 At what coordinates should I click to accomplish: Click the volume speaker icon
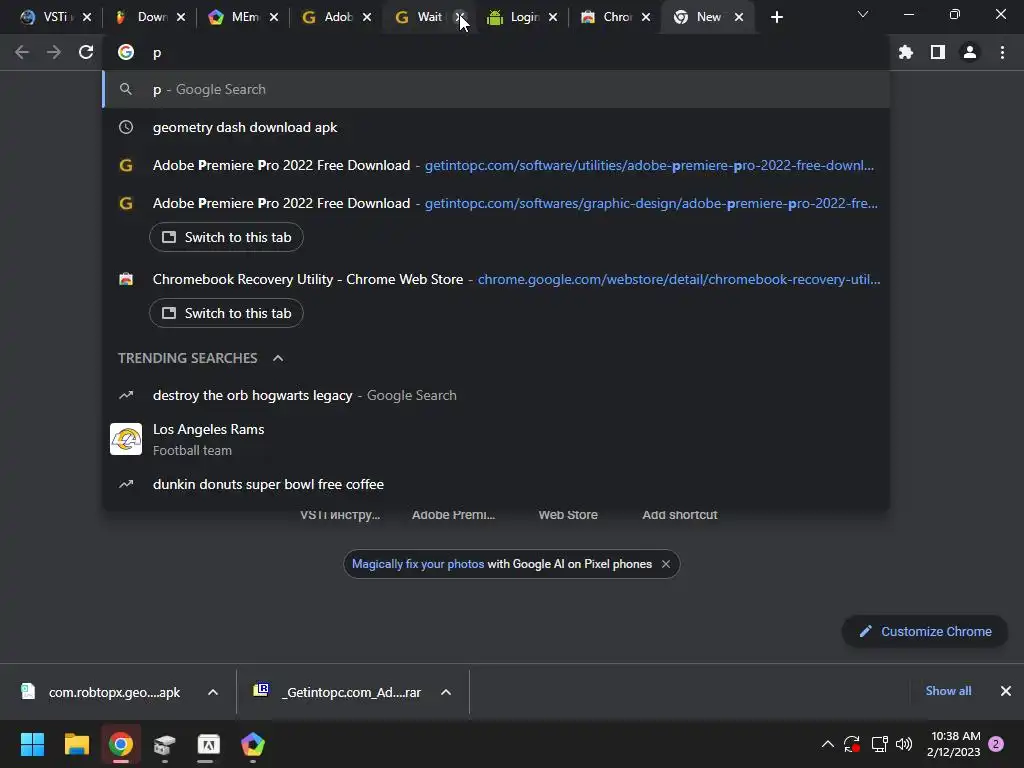tap(904, 744)
